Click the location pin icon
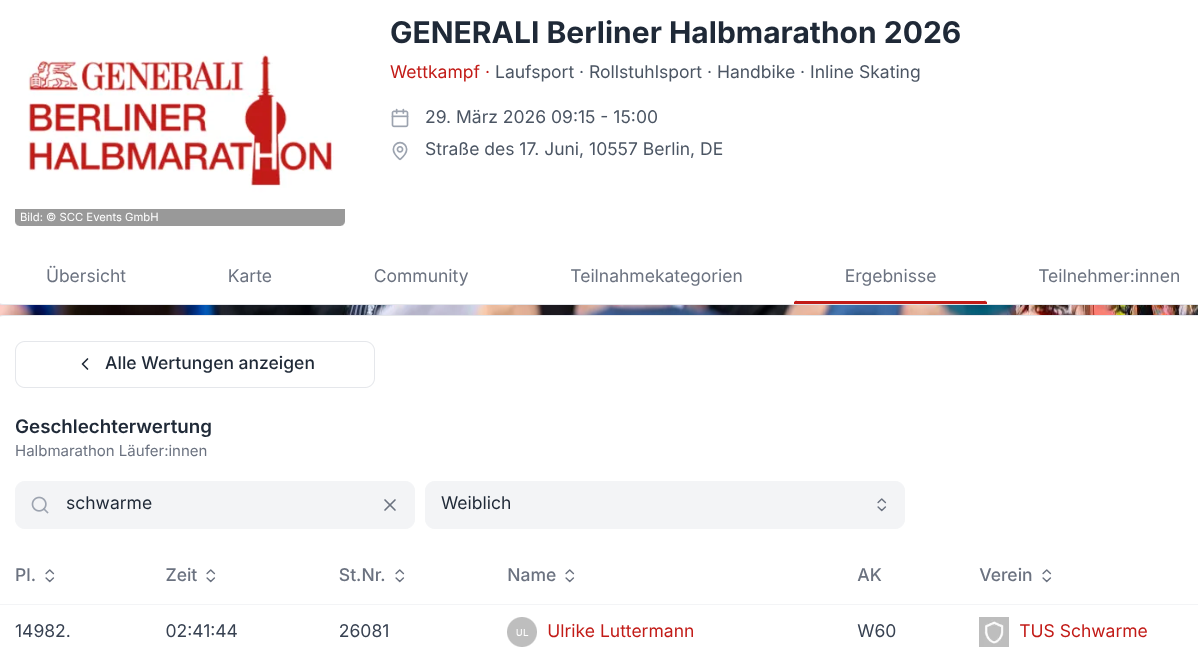 tap(400, 151)
